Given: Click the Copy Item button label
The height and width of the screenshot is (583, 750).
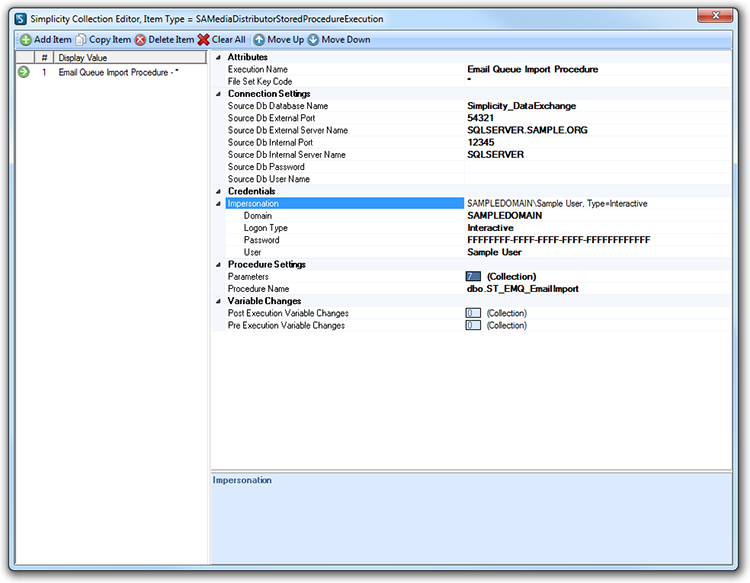Looking at the screenshot, I should point(110,40).
